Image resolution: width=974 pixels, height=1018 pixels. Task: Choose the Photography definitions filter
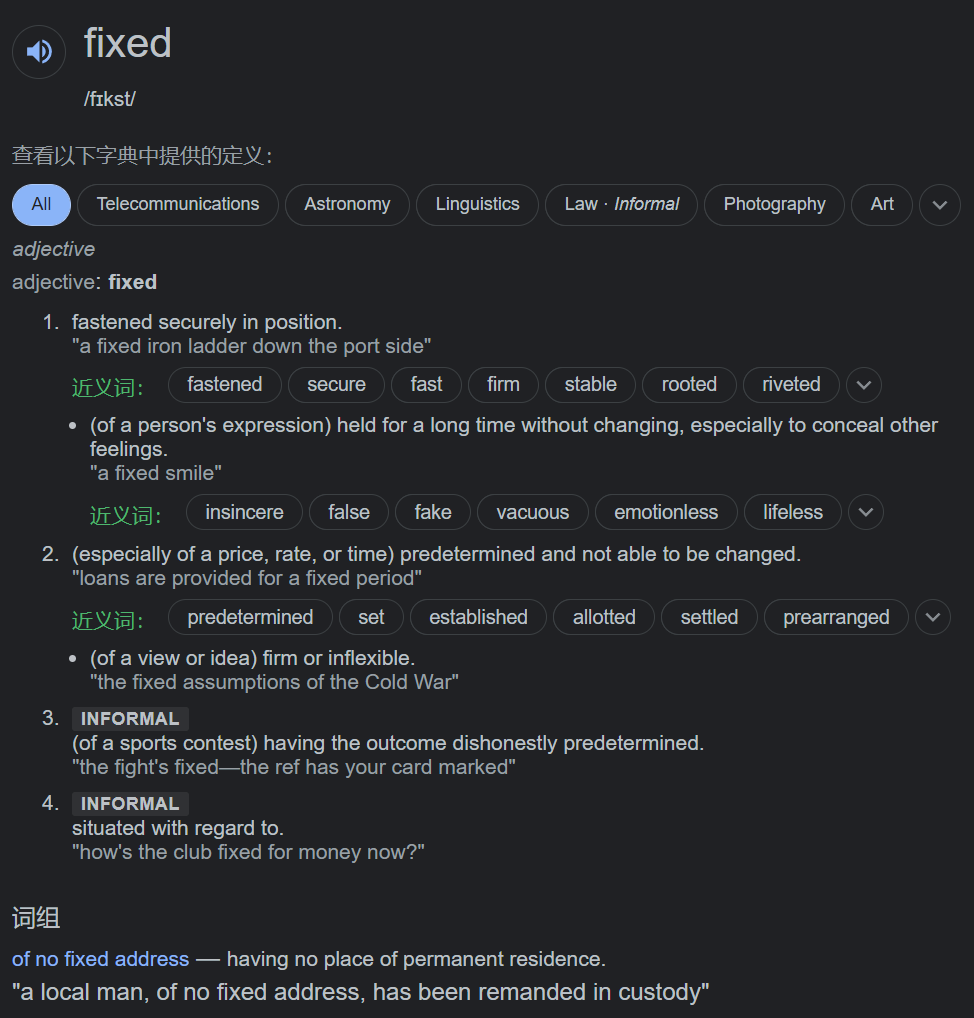[x=774, y=204]
